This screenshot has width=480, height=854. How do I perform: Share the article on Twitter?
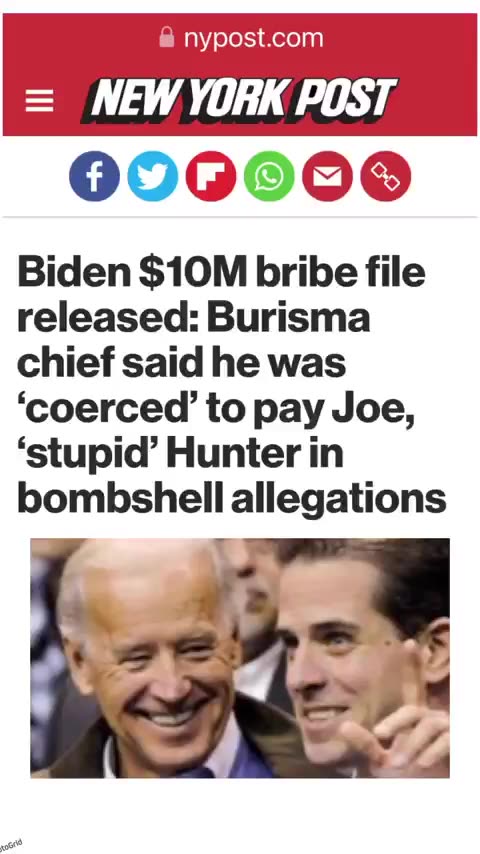[153, 176]
